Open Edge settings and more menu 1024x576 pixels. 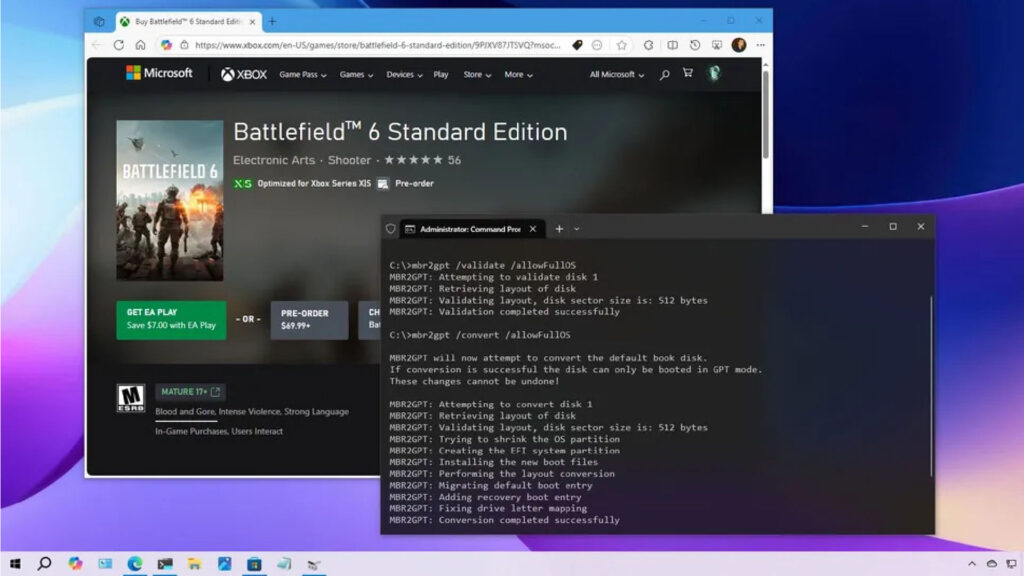coord(761,45)
